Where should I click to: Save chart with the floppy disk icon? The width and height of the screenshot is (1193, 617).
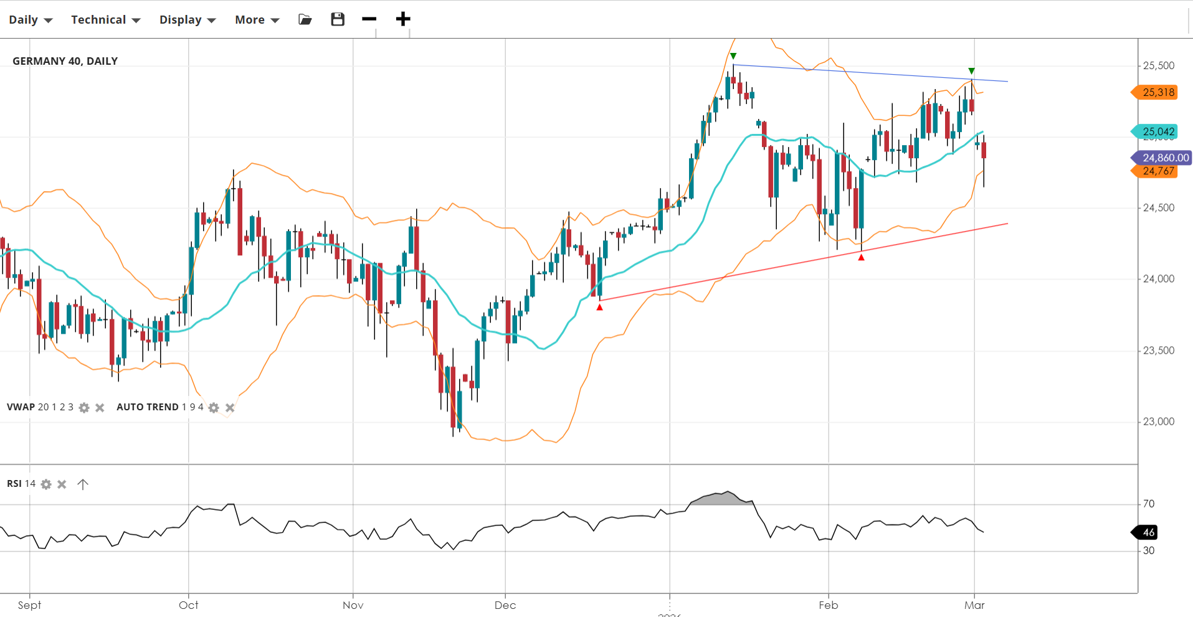coord(338,20)
